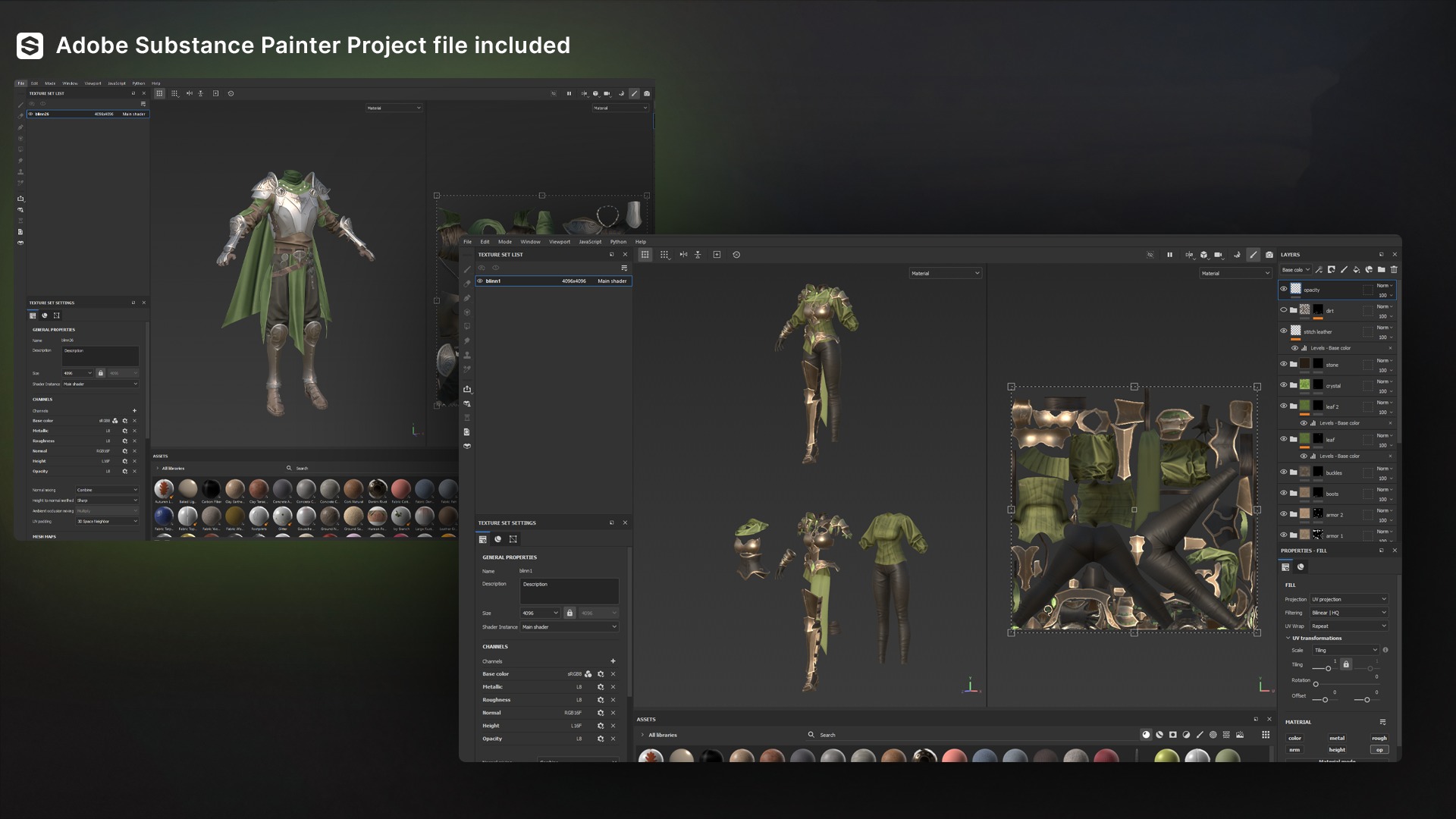Click pause rendering icon in front window toolbar

pos(1169,255)
